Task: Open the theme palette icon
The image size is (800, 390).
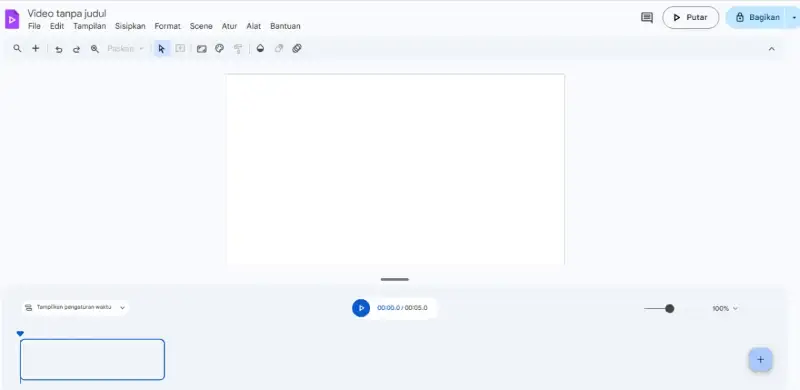Action: (x=219, y=48)
